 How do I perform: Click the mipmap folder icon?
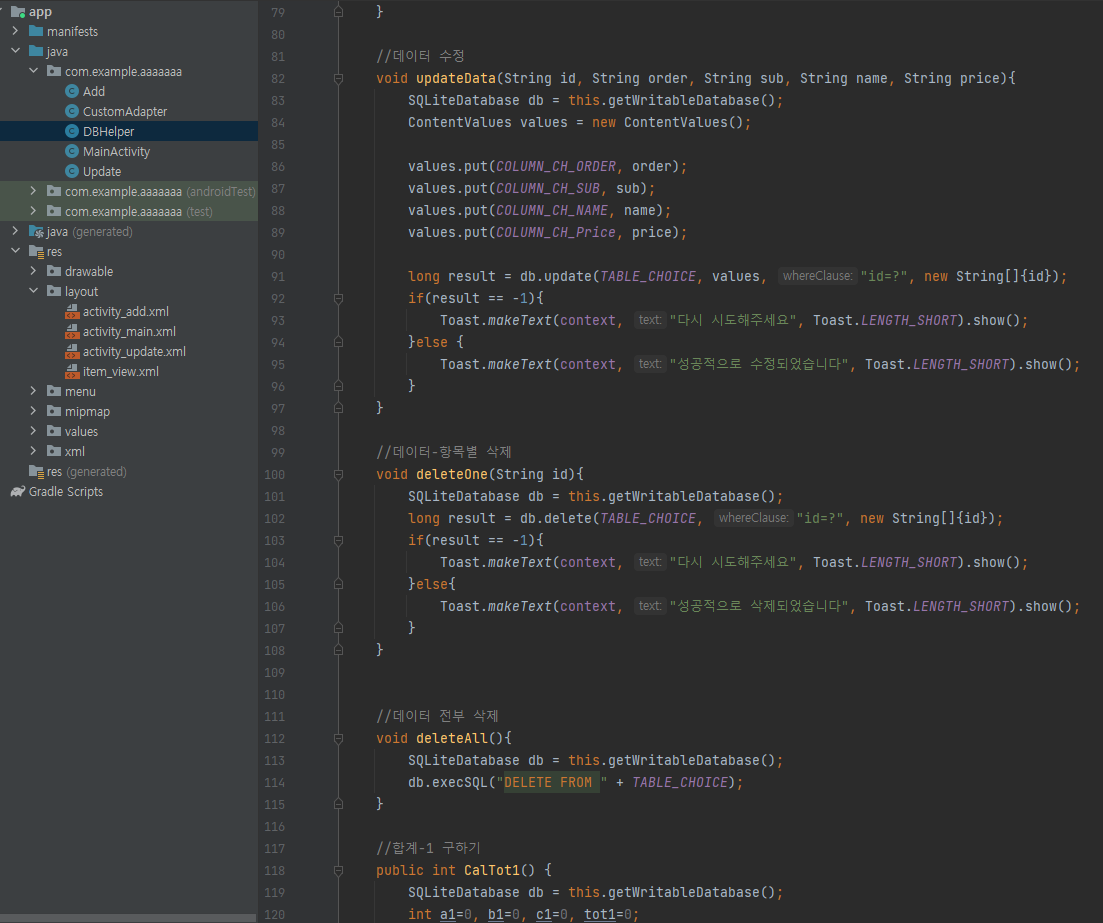click(x=54, y=412)
